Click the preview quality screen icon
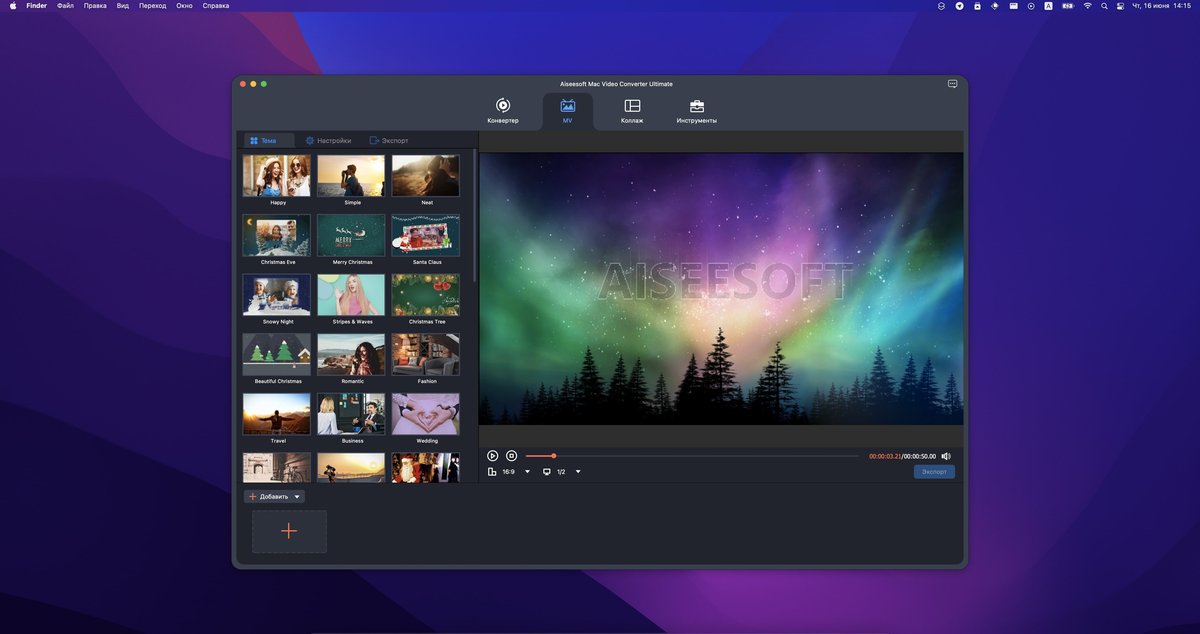 pos(546,471)
